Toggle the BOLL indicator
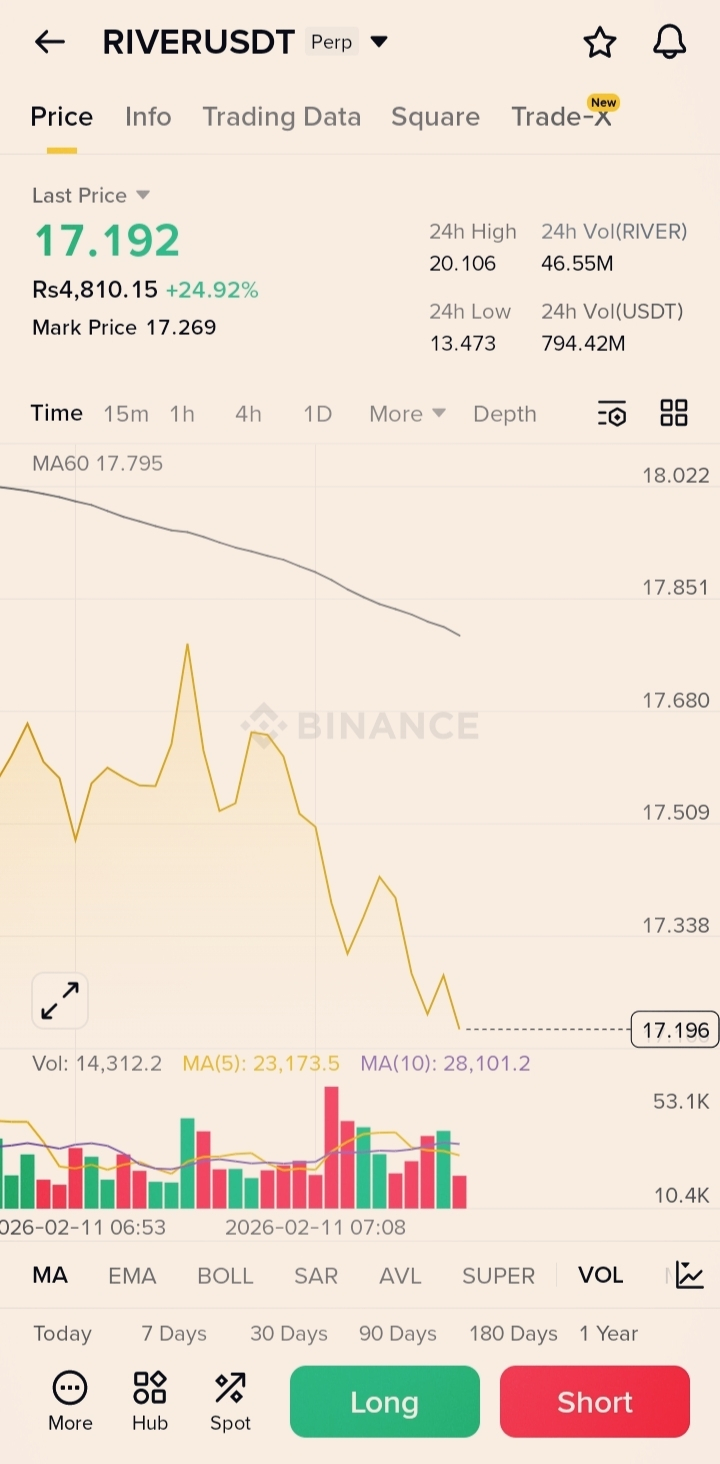 [x=225, y=1276]
